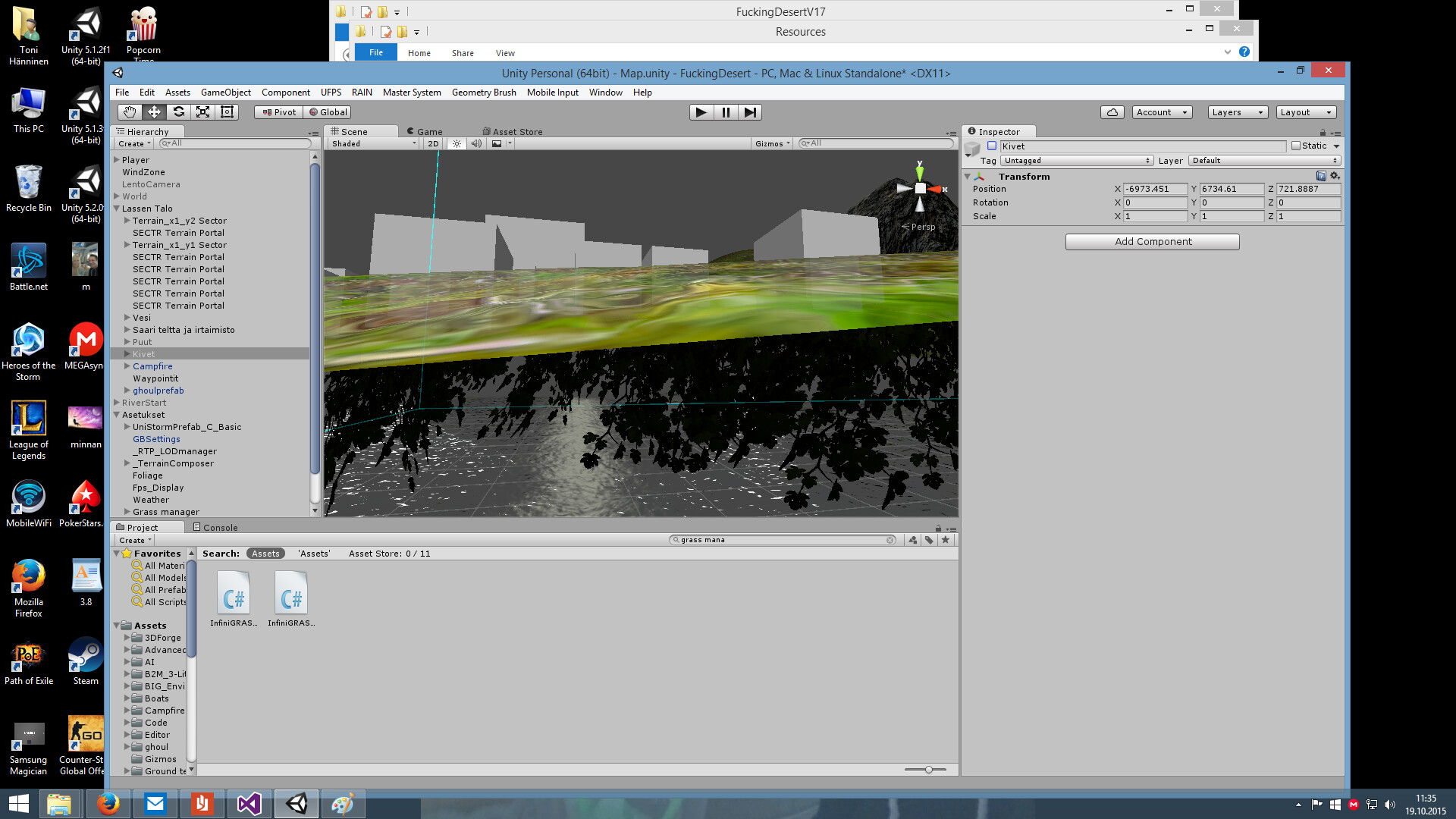Click the Inspector lock icon
This screenshot has width=1456, height=819.
point(1323,131)
